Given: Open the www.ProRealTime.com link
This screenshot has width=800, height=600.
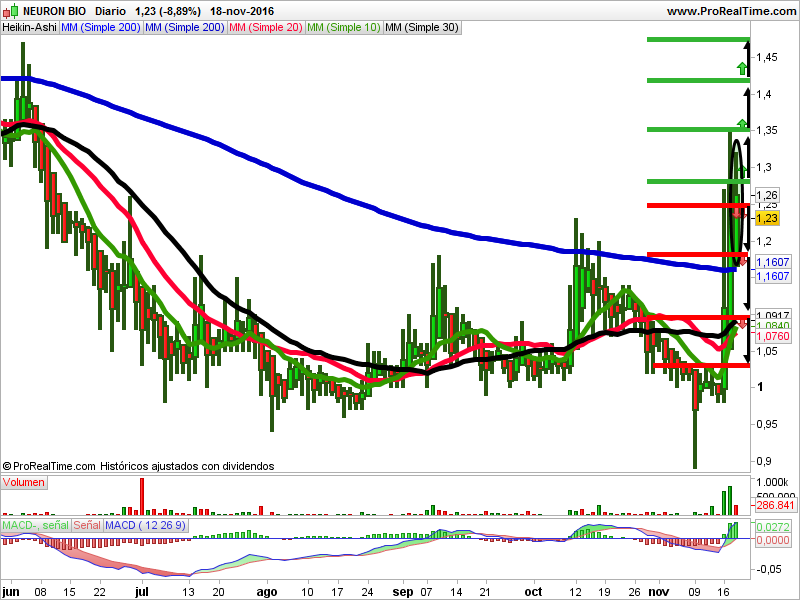Looking at the screenshot, I should pyautogui.click(x=731, y=11).
